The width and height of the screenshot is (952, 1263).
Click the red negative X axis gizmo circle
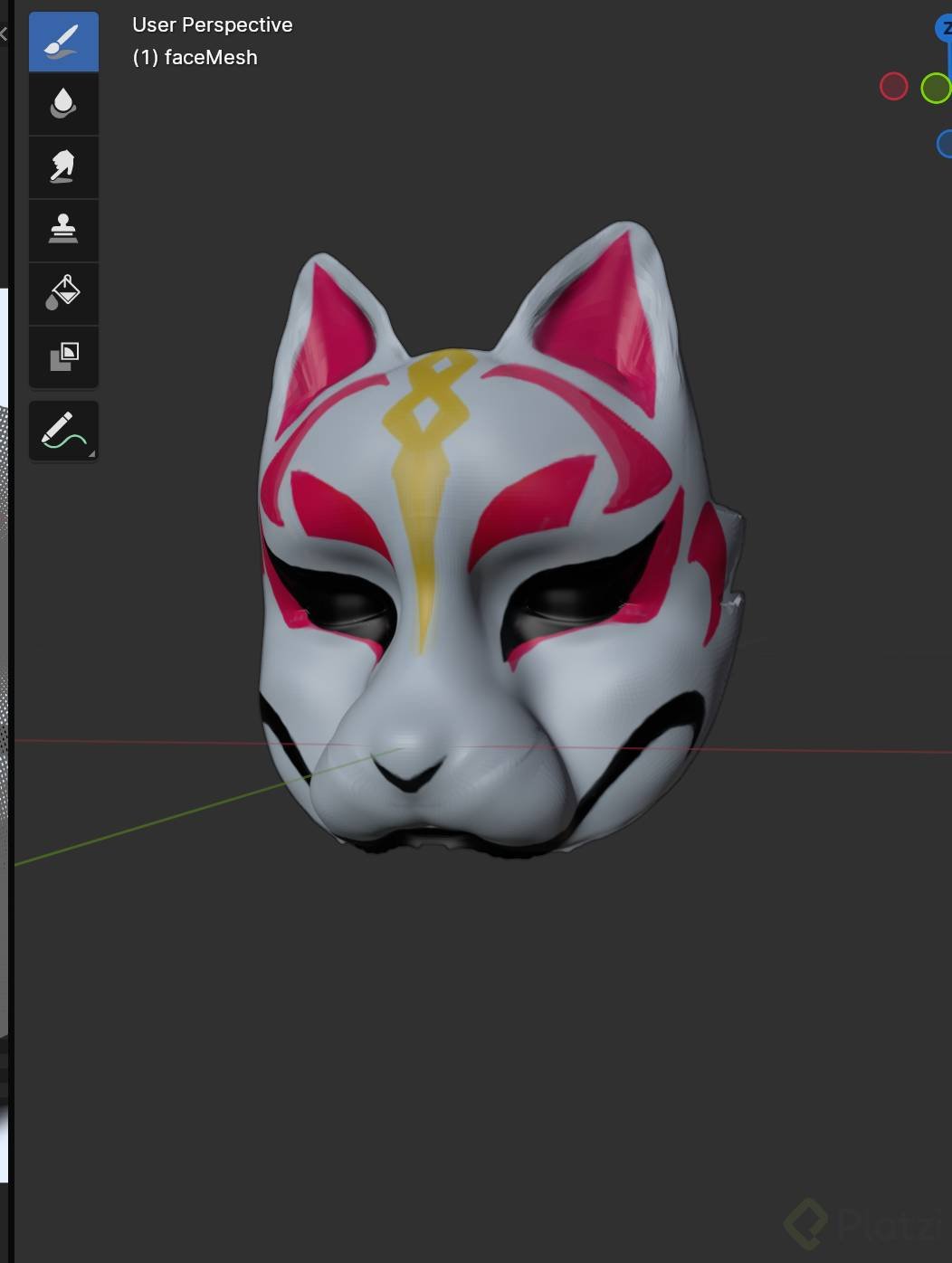point(893,87)
